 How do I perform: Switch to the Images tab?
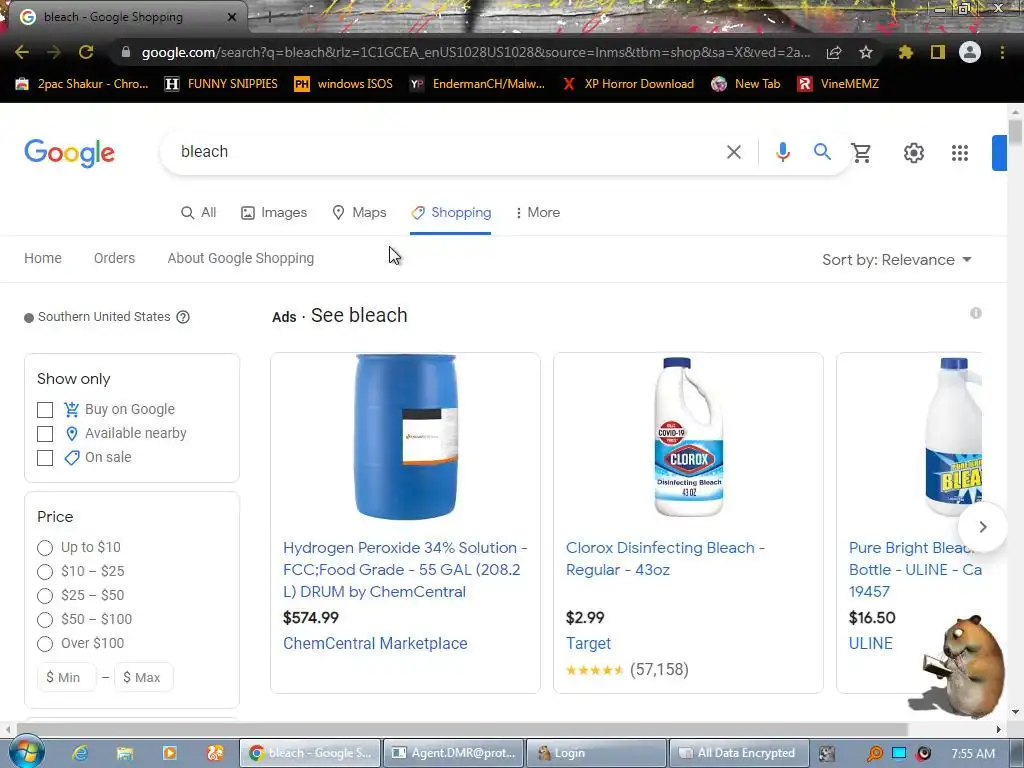click(x=274, y=213)
